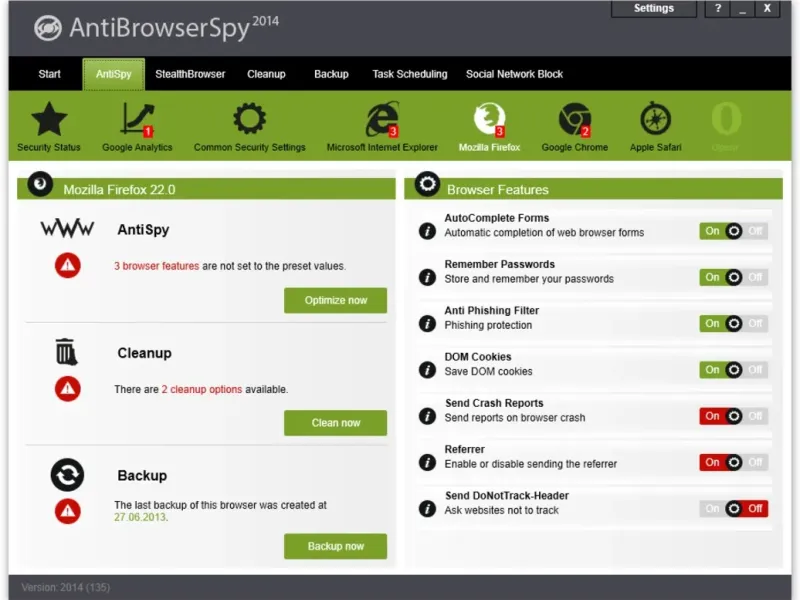Click the trash can icon beside Cleanup
This screenshot has width=800, height=600.
pyautogui.click(x=66, y=352)
